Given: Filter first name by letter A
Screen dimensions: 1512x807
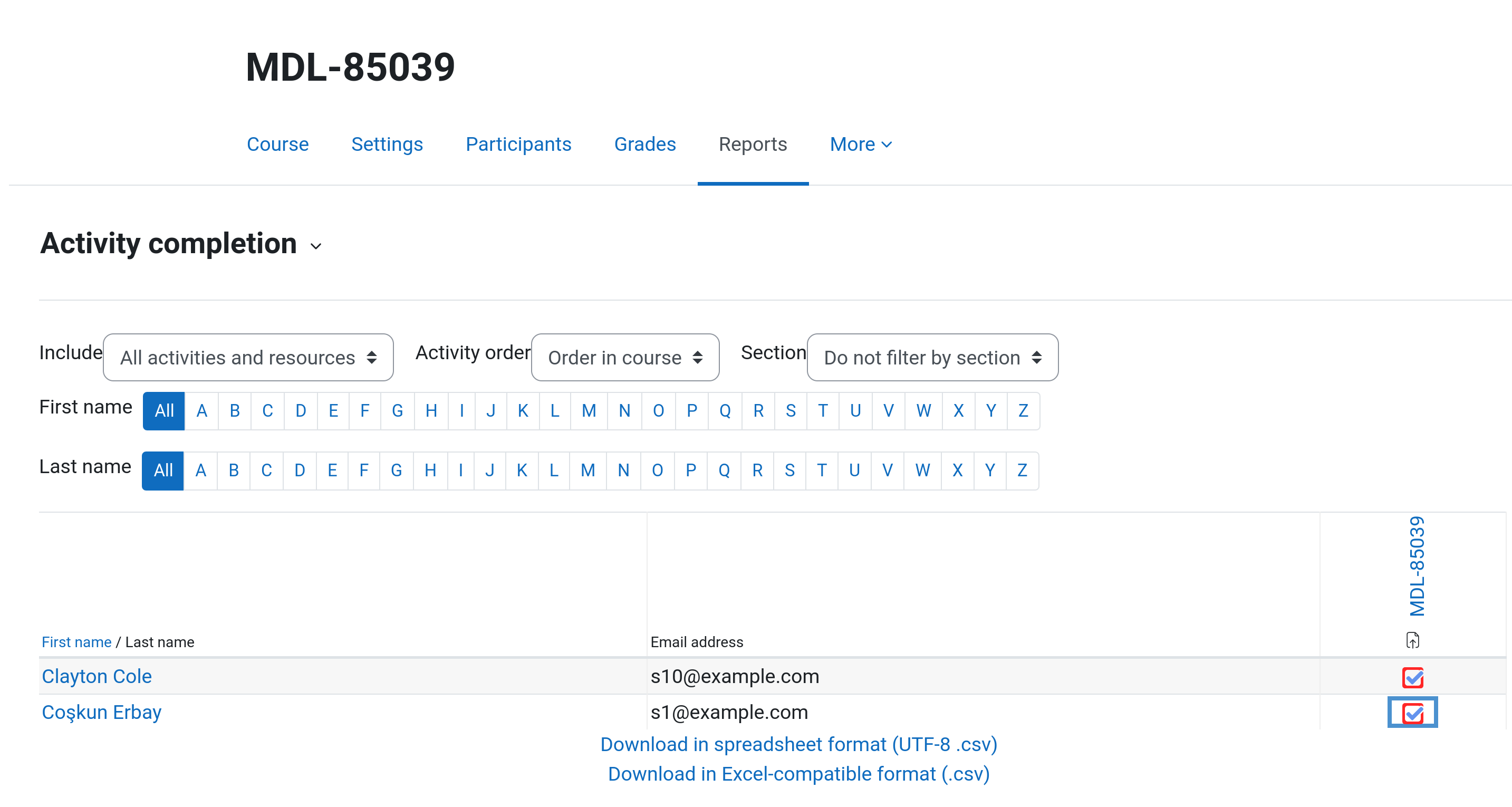Looking at the screenshot, I should [201, 411].
